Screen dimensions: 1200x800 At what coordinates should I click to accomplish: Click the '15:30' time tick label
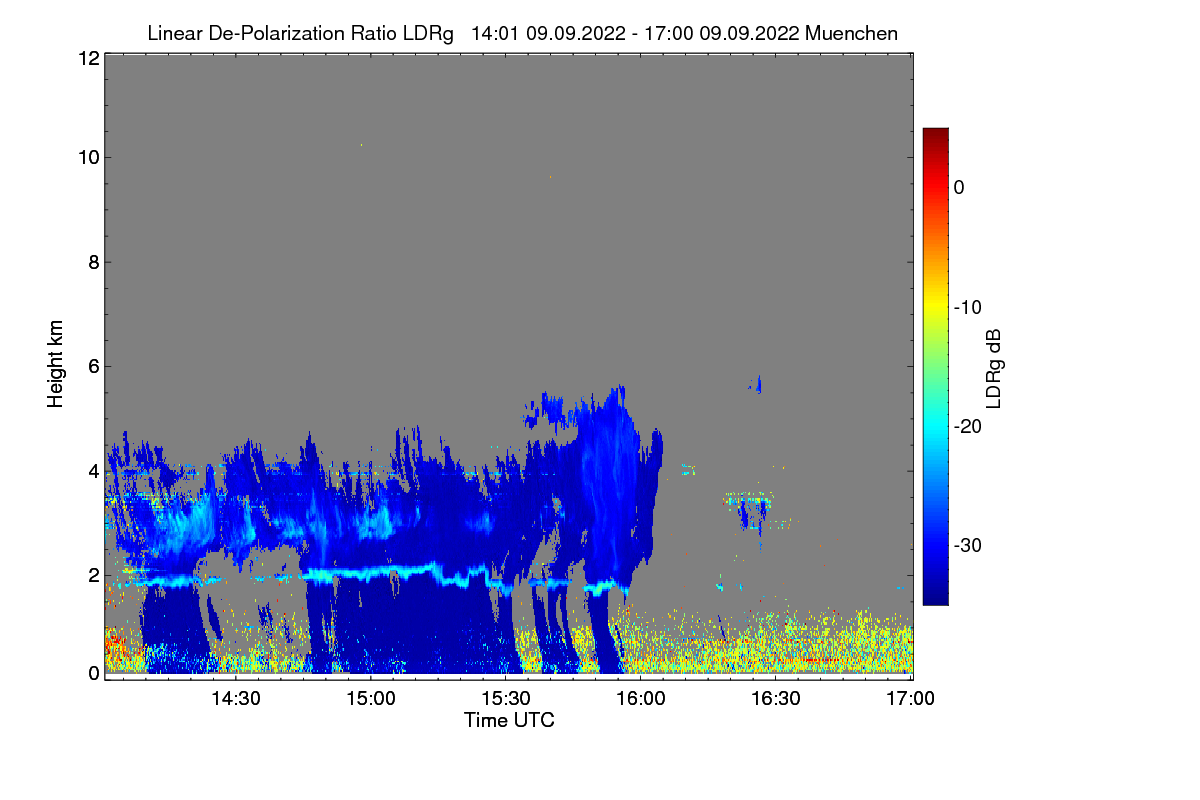[x=506, y=698]
